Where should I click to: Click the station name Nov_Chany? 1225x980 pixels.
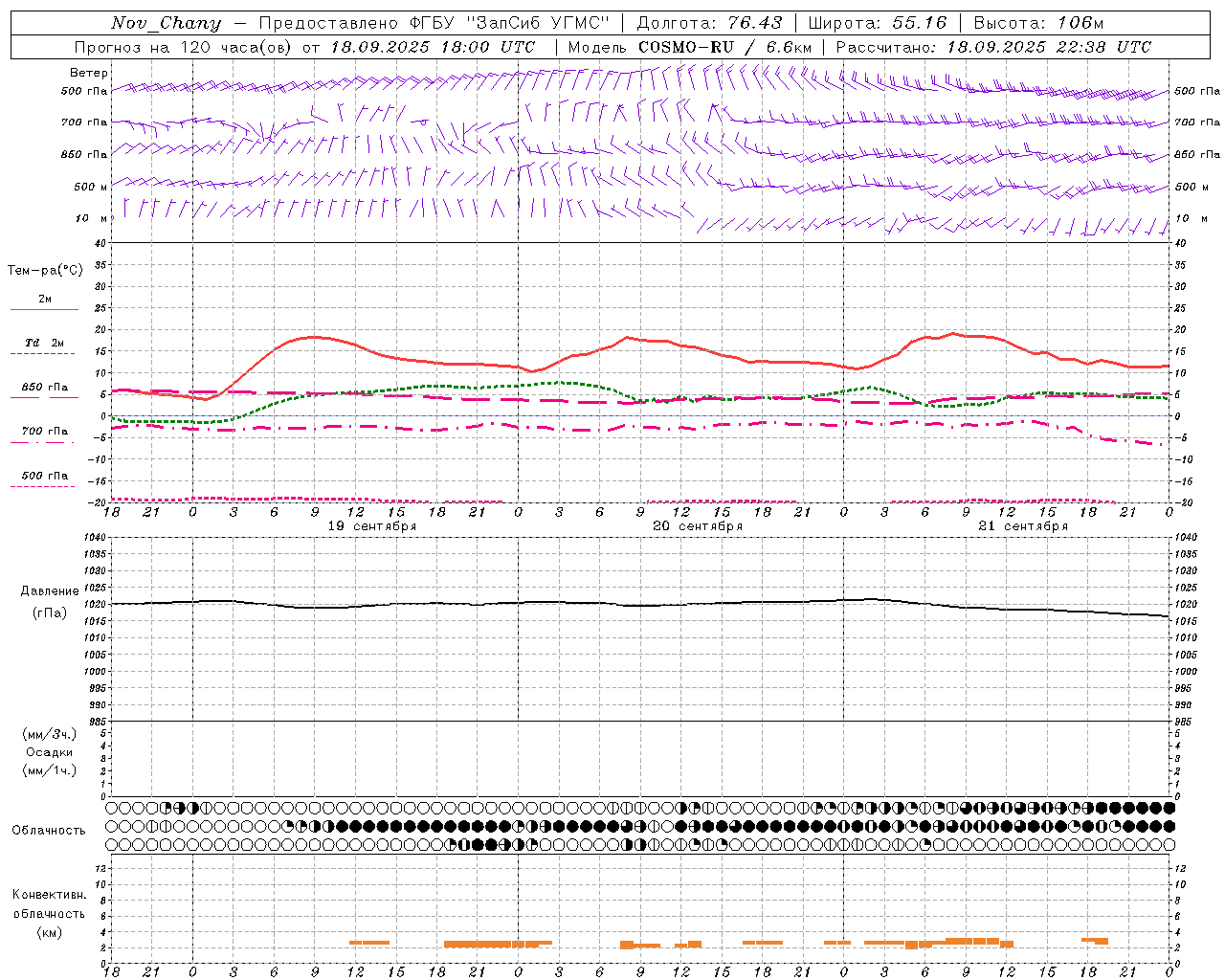(166, 23)
